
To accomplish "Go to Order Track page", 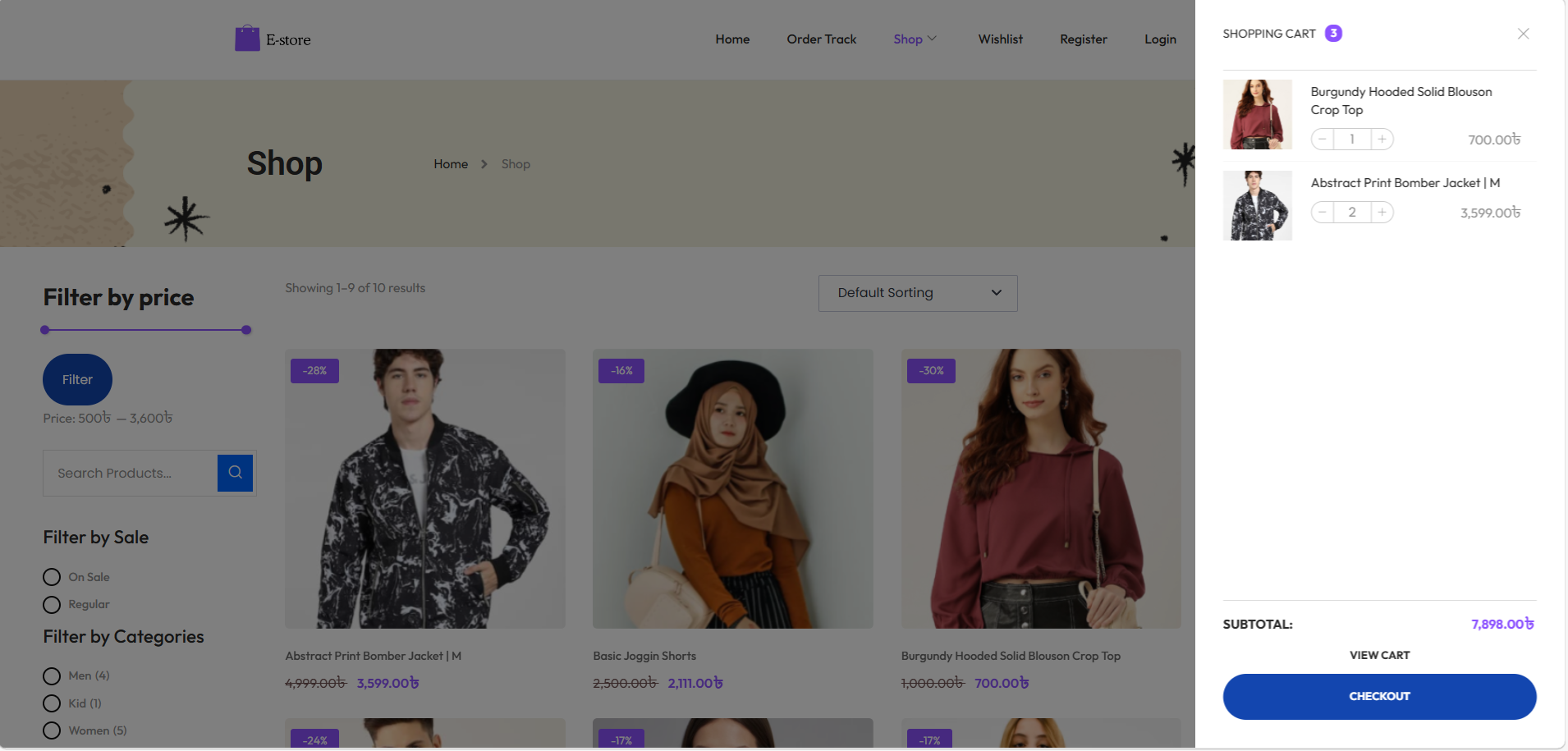I will (821, 39).
